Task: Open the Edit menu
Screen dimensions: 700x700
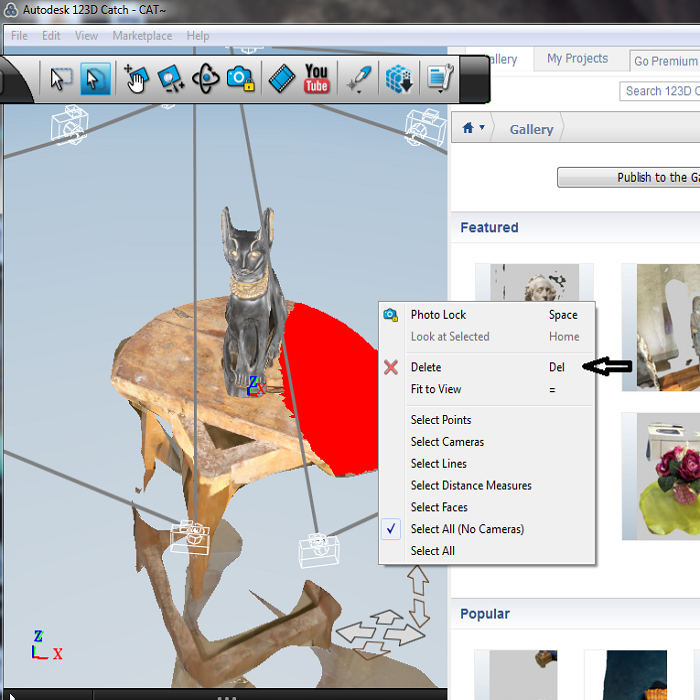Action: (51, 36)
